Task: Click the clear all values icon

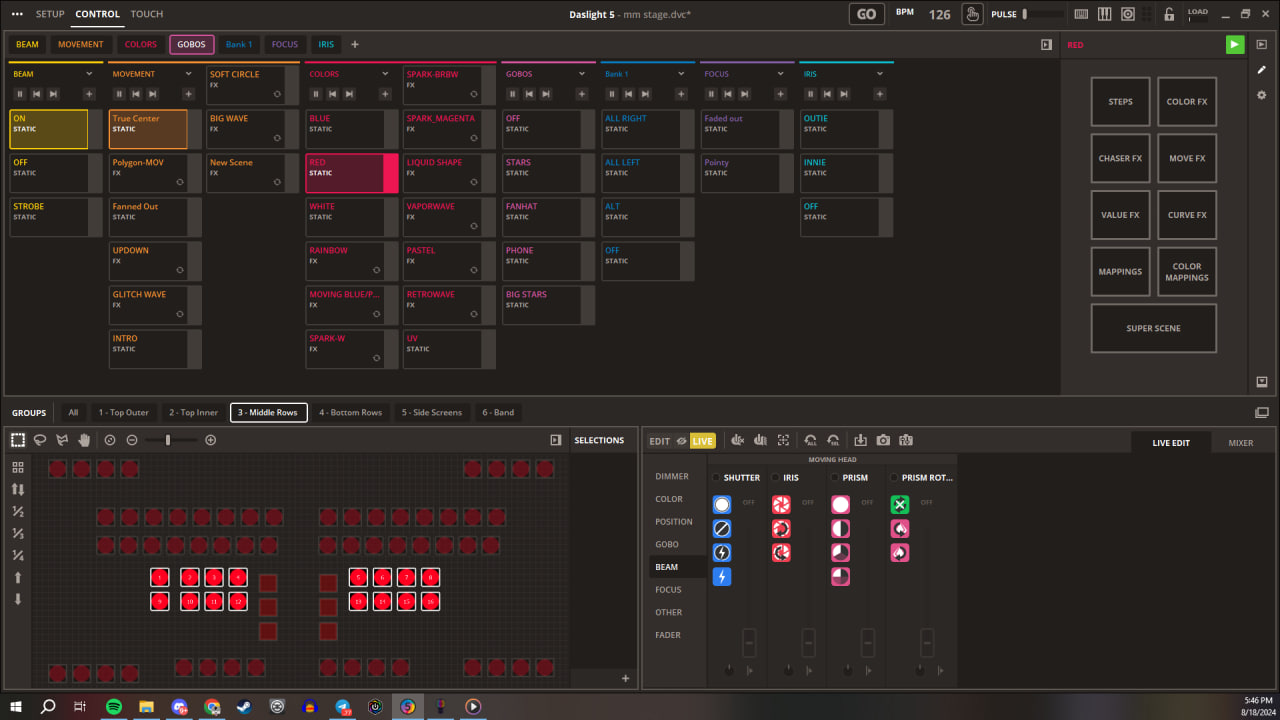Action: pyautogui.click(x=811, y=440)
